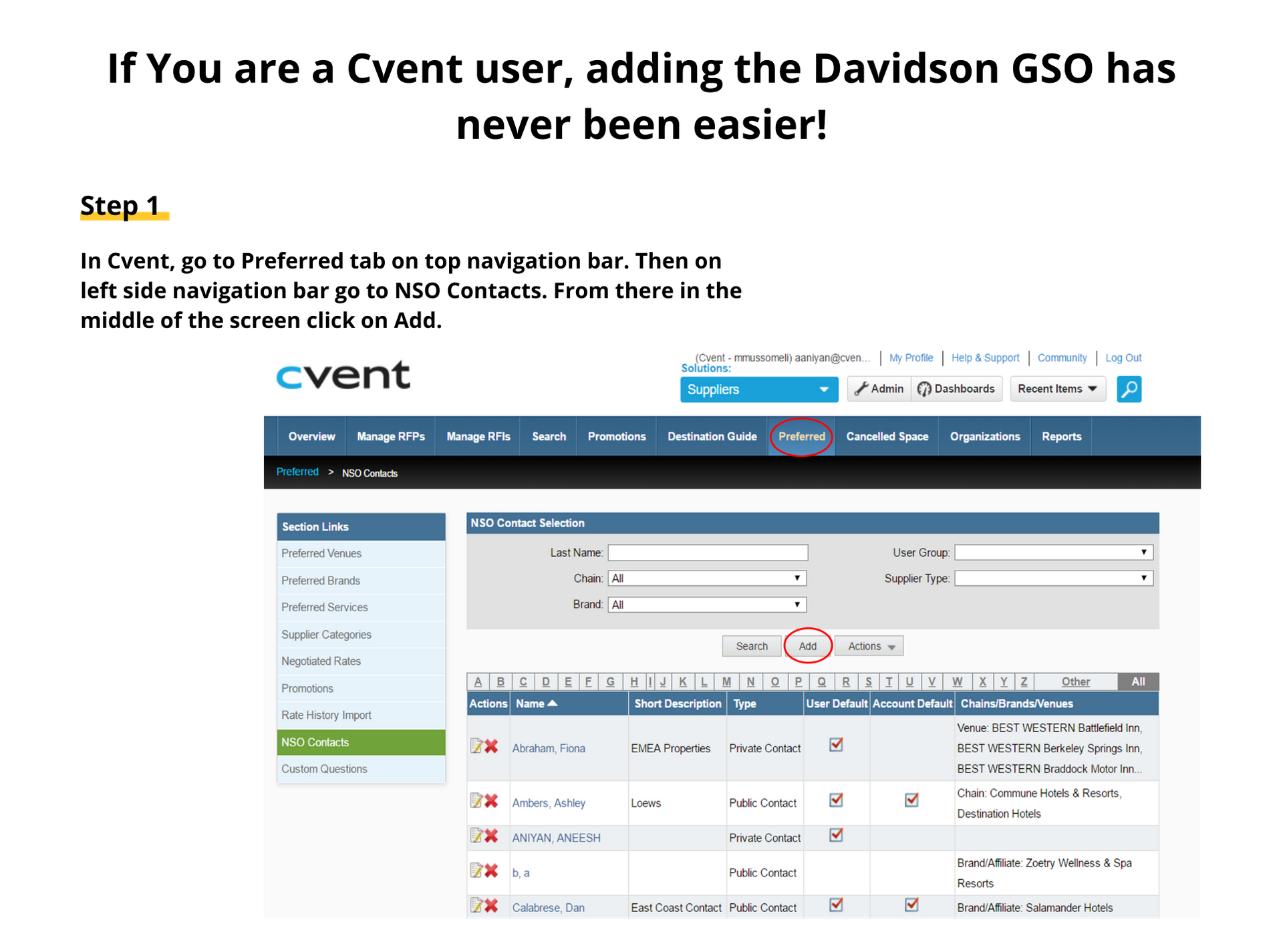Select the Preferred tab
Image resolution: width=1283 pixels, height=952 pixels.
pos(802,436)
